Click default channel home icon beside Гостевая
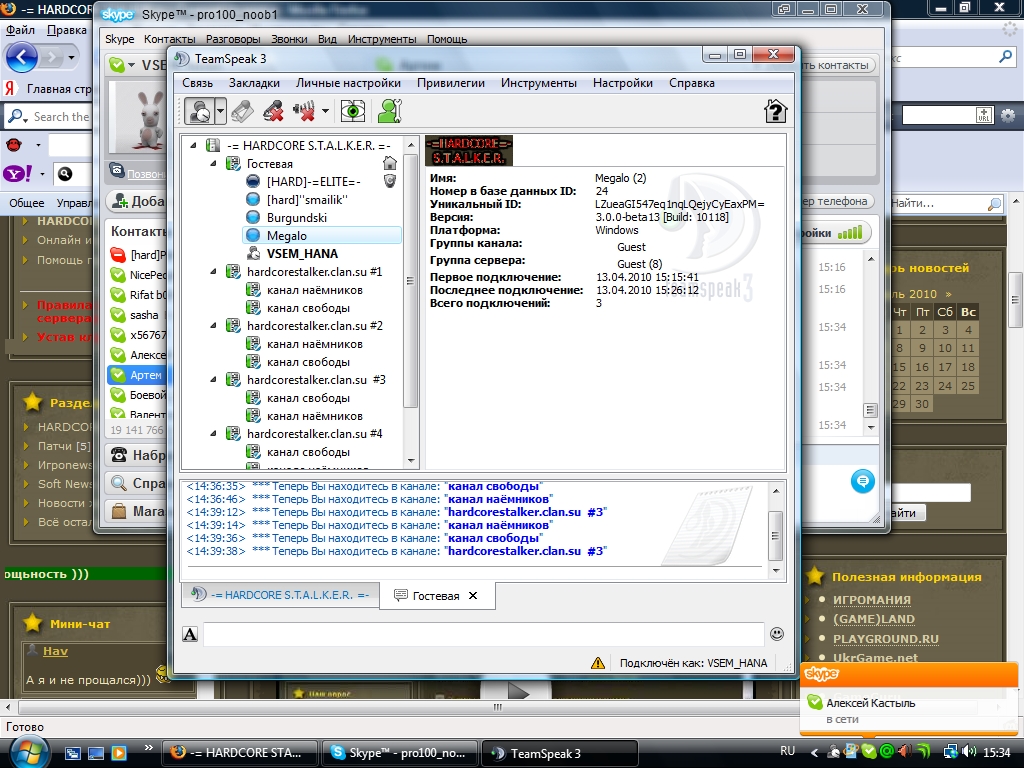 coord(390,163)
